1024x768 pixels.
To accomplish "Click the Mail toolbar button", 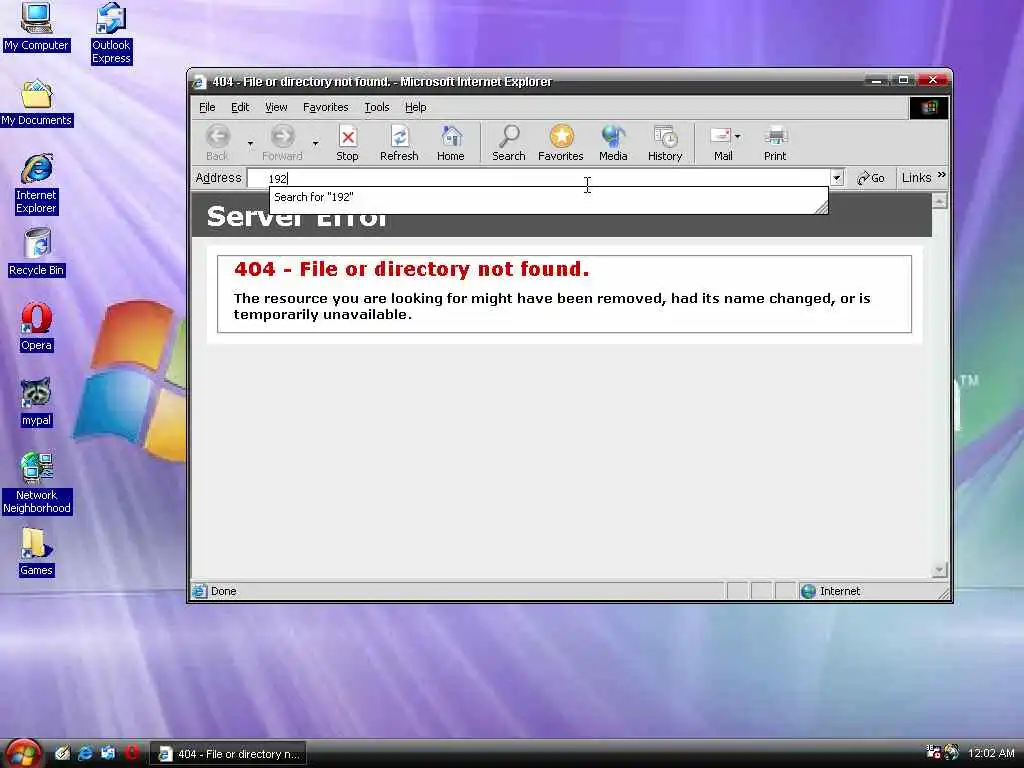I will click(722, 143).
